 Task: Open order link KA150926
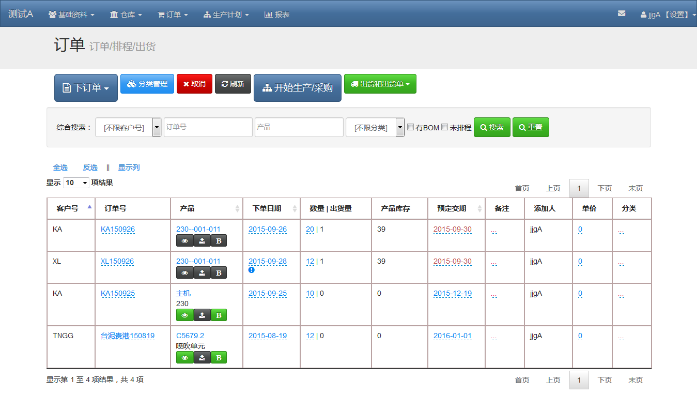(x=117, y=229)
